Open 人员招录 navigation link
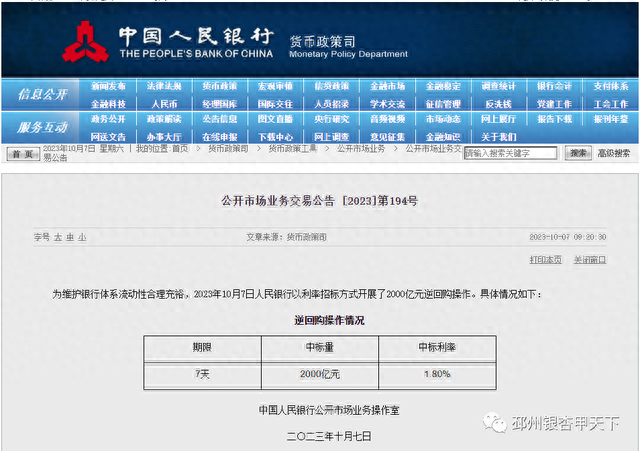This screenshot has height=451, width=640. pyautogui.click(x=331, y=104)
